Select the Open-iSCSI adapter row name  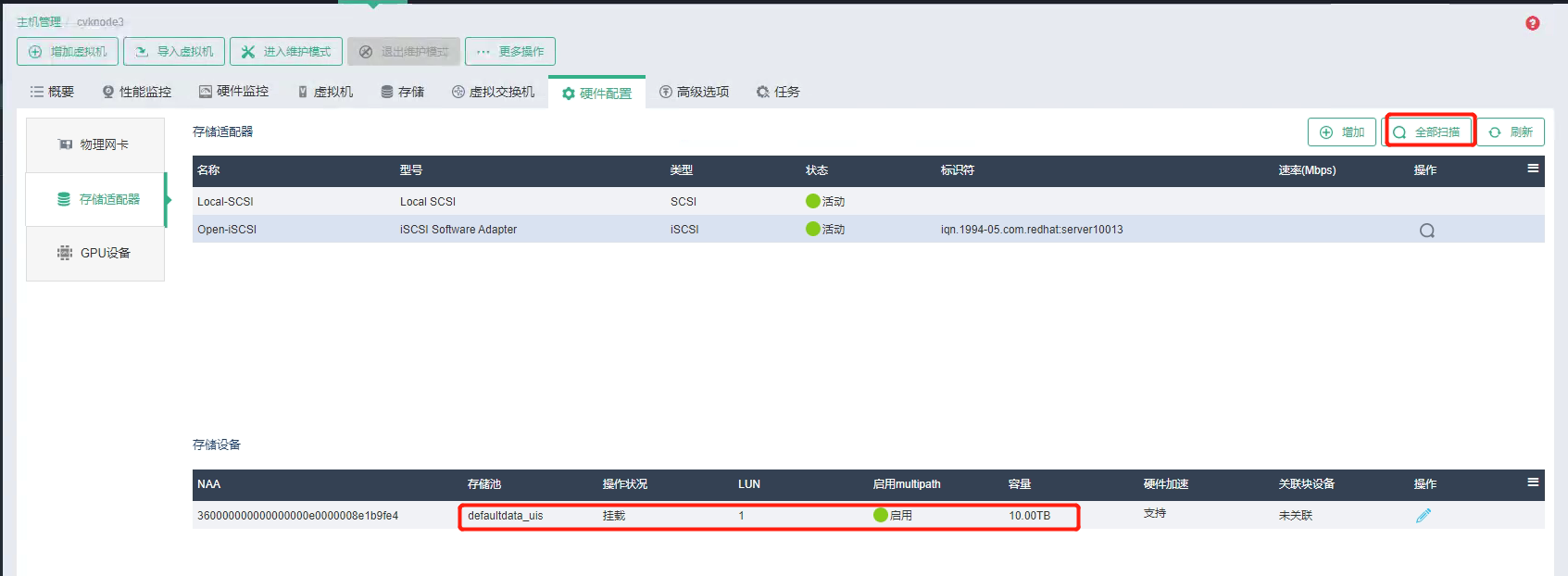[x=227, y=230]
